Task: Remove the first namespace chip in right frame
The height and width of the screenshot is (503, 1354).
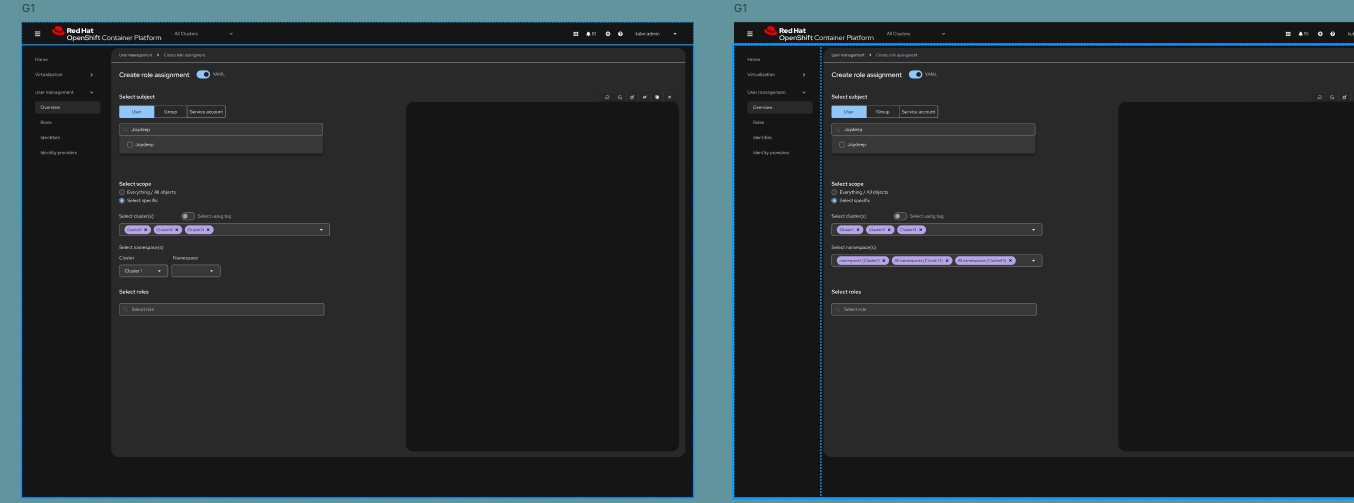Action: (x=884, y=260)
